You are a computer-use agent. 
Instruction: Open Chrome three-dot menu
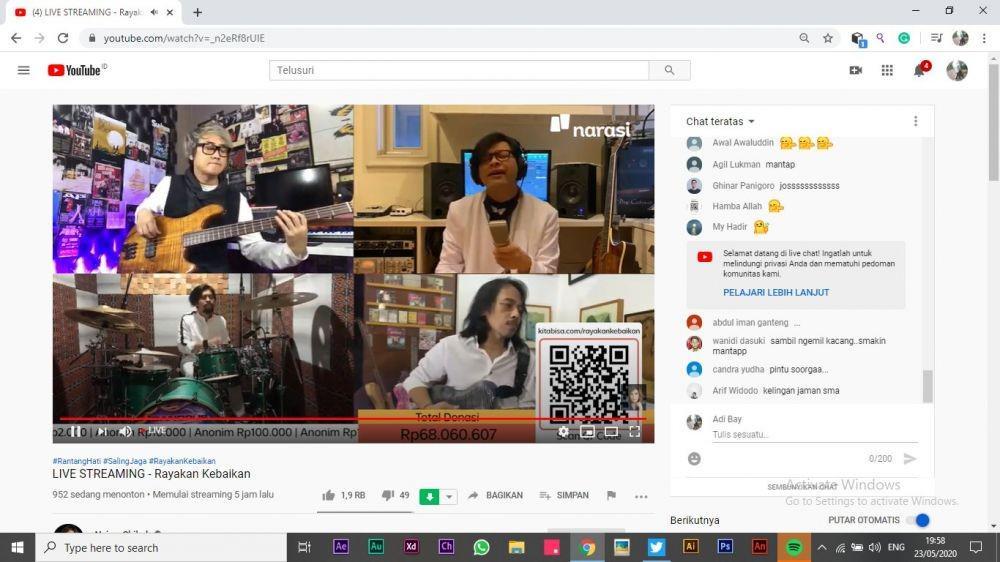tap(984, 38)
